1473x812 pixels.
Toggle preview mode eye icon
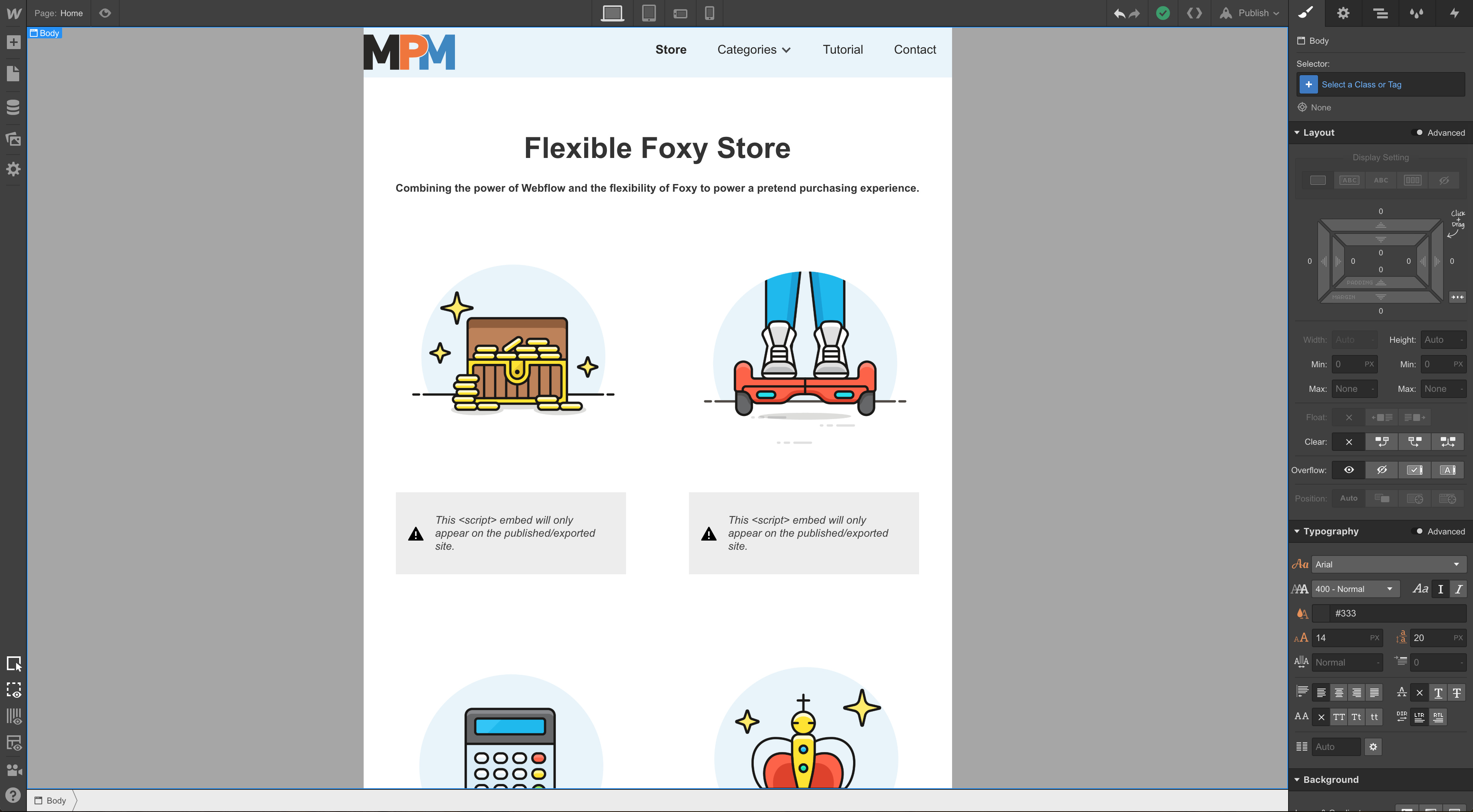coord(105,13)
